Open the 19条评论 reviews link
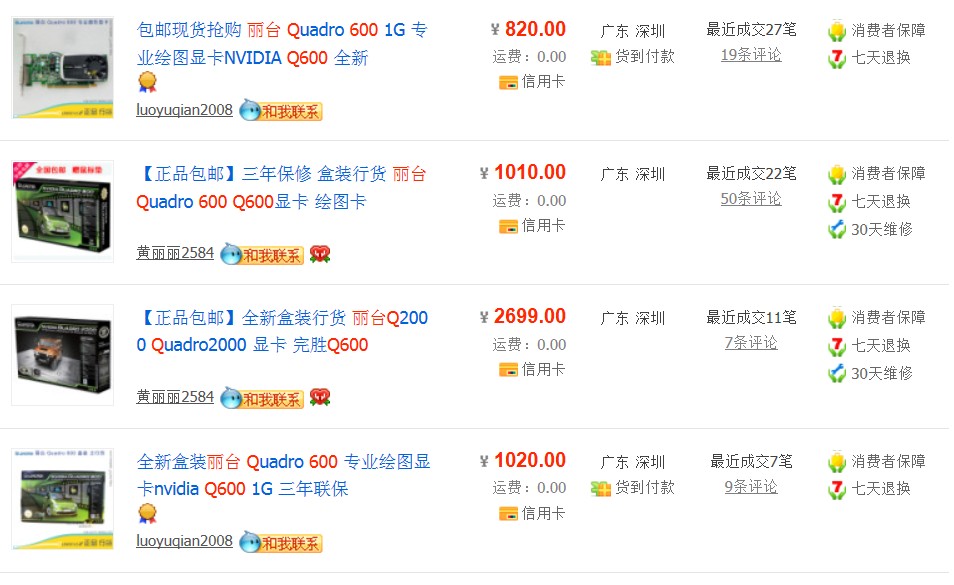 click(x=751, y=55)
